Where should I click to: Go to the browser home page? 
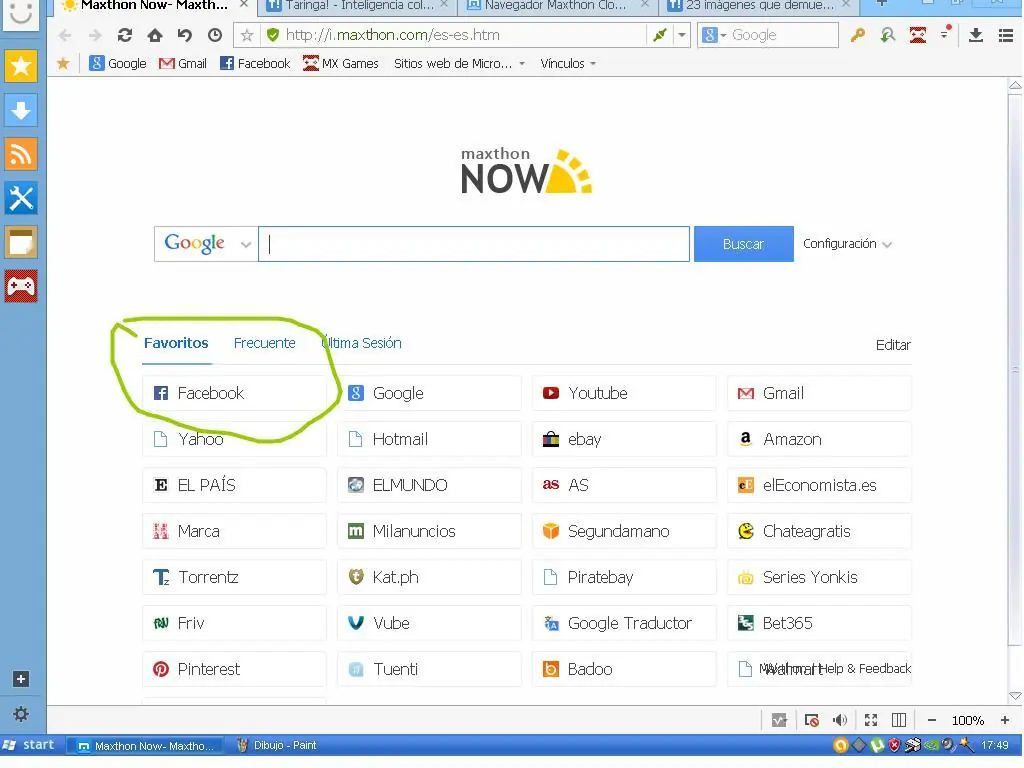pyautogui.click(x=155, y=35)
